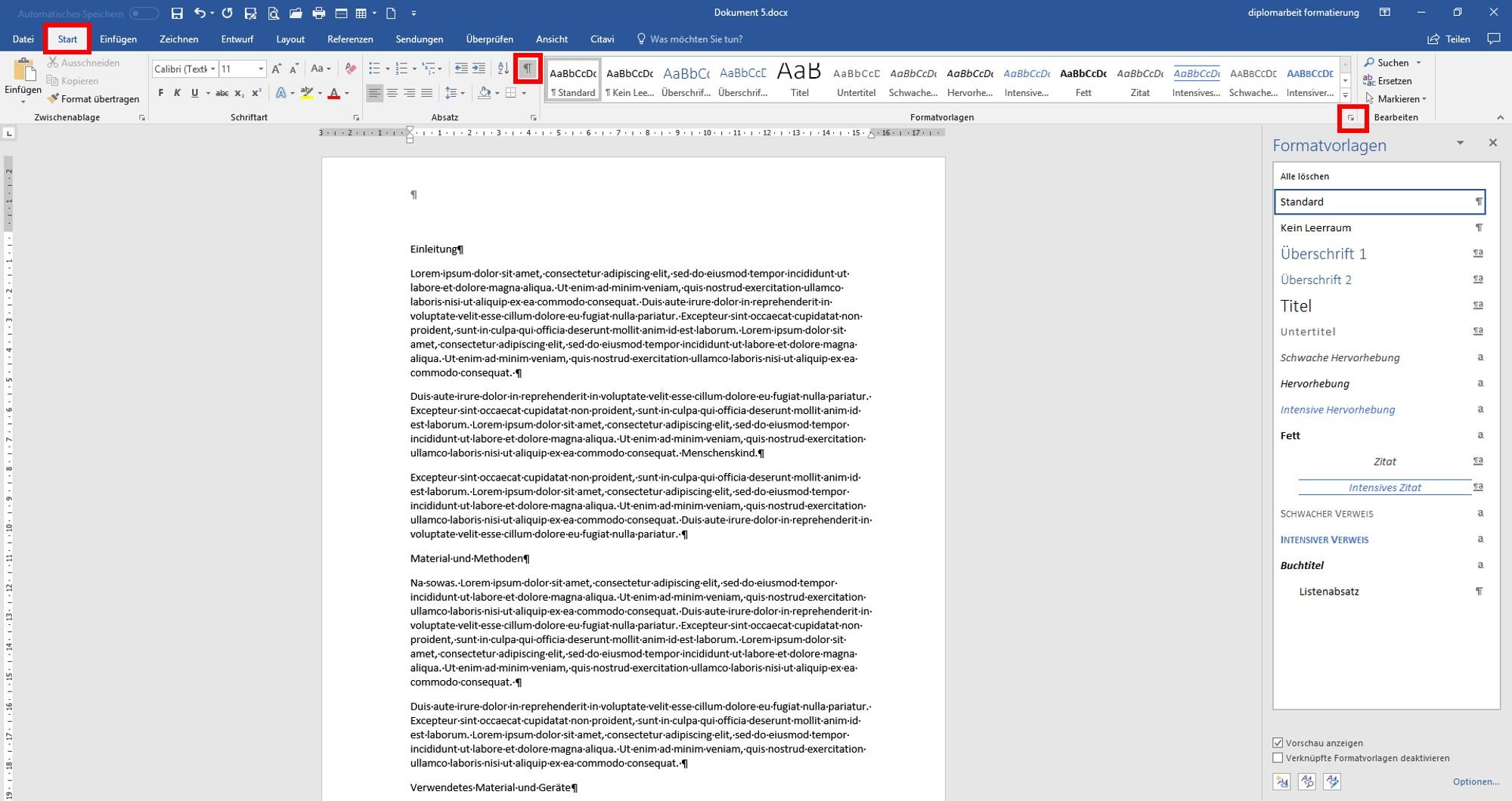
Task: Center align the paragraph
Action: [392, 93]
